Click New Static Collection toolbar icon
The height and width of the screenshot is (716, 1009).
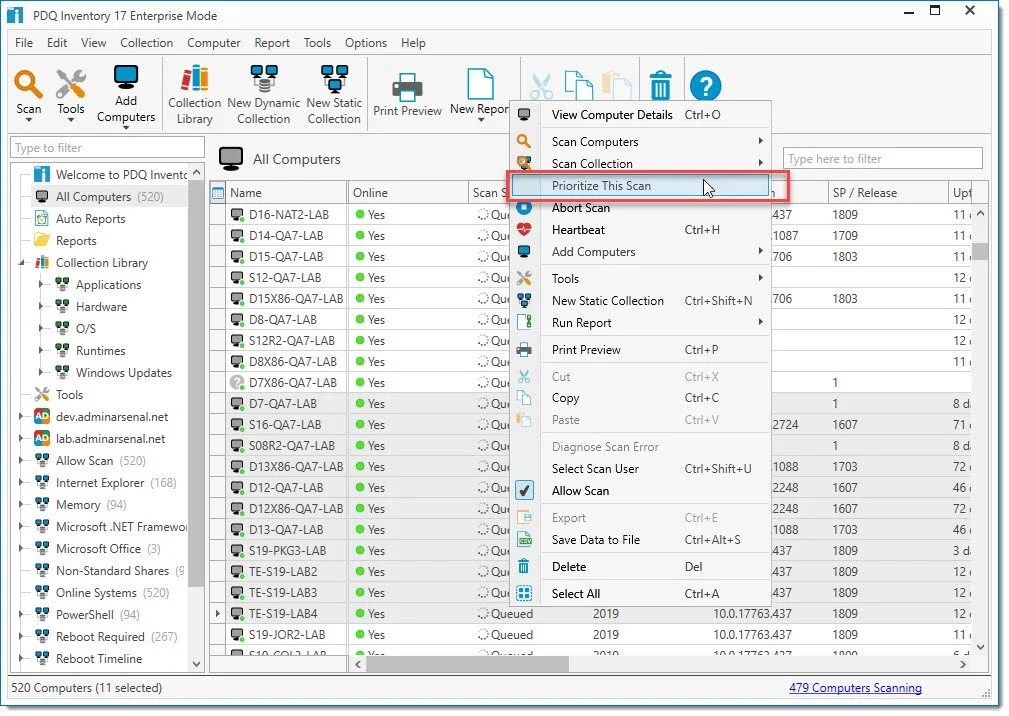coord(334,79)
